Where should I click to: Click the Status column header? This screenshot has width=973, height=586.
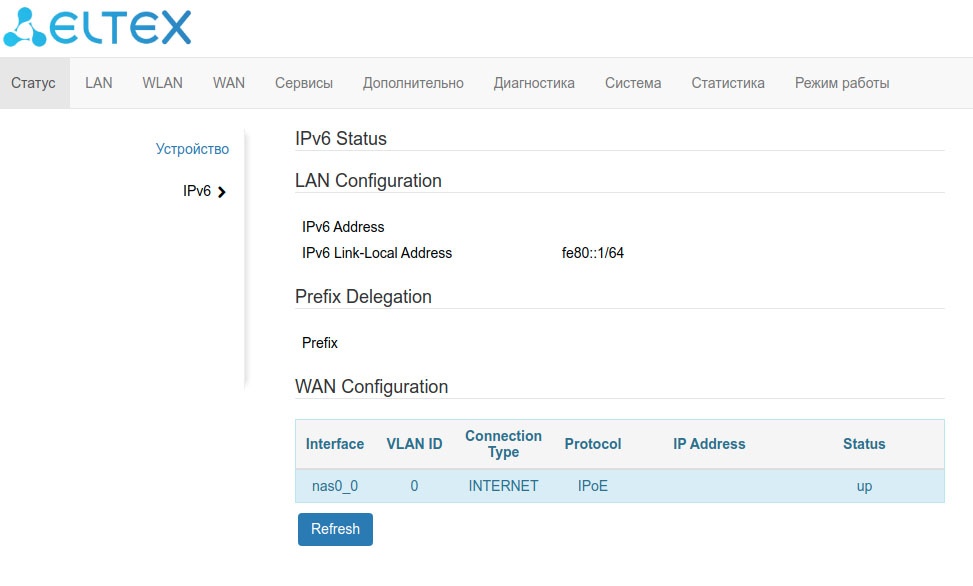[x=864, y=444]
